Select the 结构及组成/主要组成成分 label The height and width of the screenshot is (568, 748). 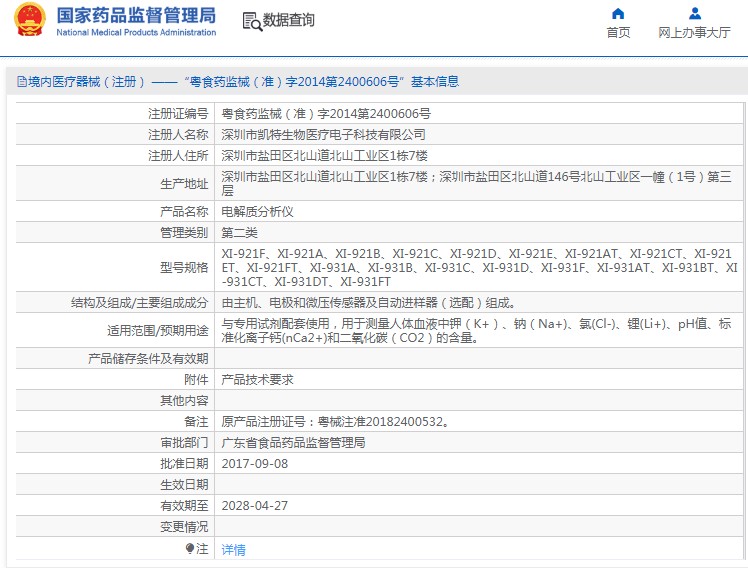[140, 302]
